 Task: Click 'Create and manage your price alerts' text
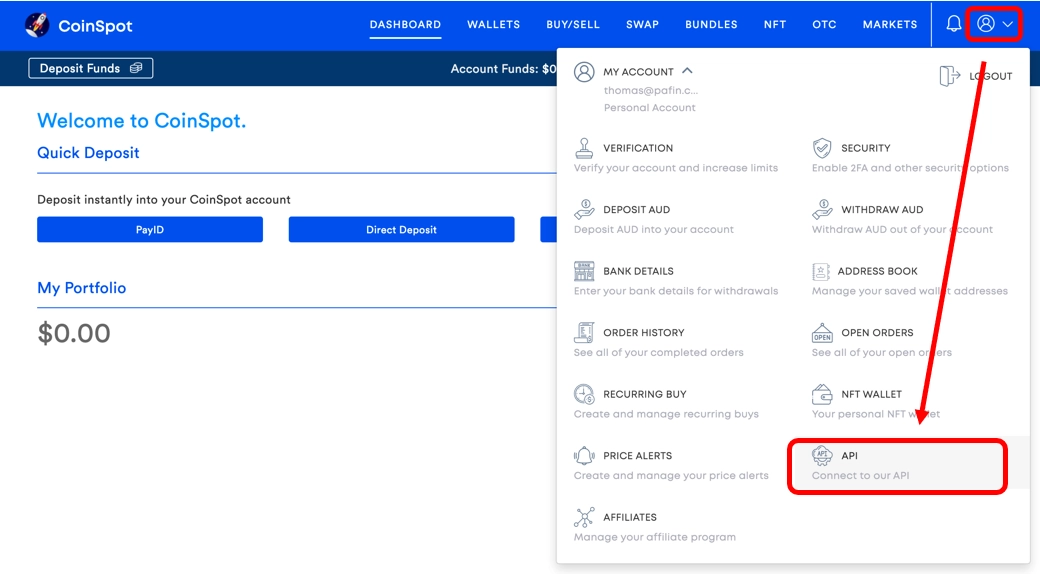[671, 475]
